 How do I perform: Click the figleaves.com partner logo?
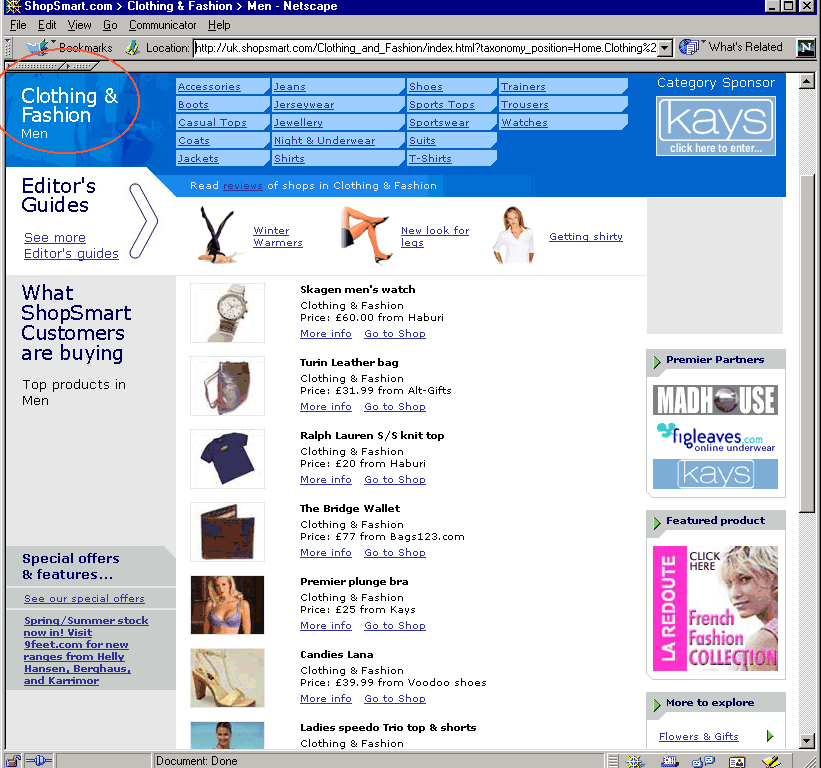click(x=715, y=437)
